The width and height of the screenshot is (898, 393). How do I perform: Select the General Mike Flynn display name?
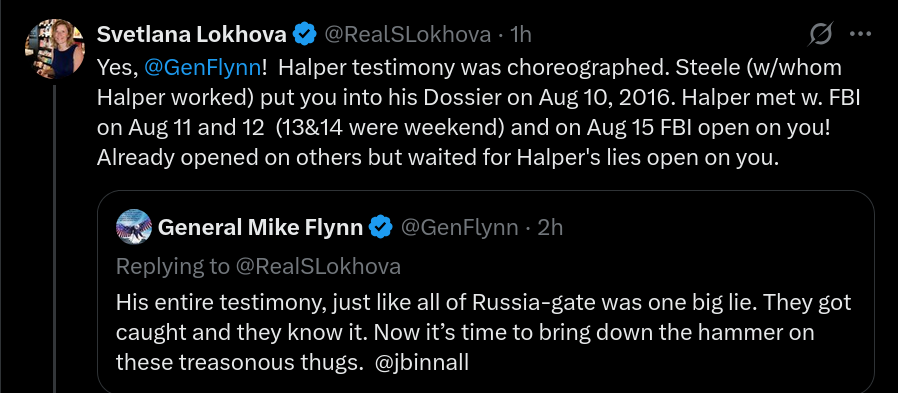tap(260, 227)
